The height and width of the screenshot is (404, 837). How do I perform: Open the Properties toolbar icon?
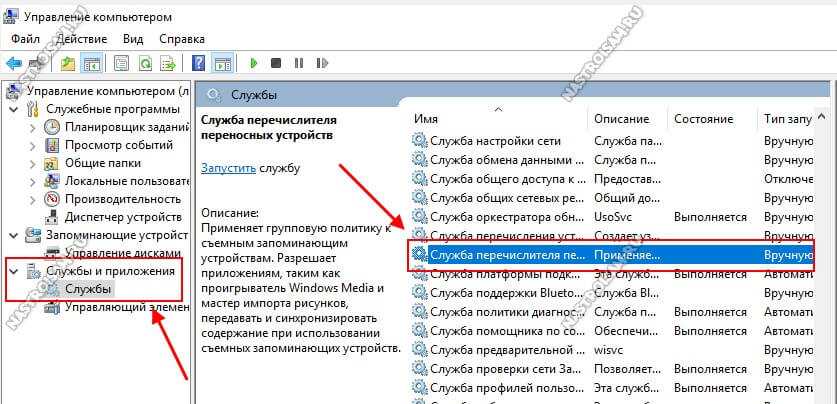click(122, 64)
